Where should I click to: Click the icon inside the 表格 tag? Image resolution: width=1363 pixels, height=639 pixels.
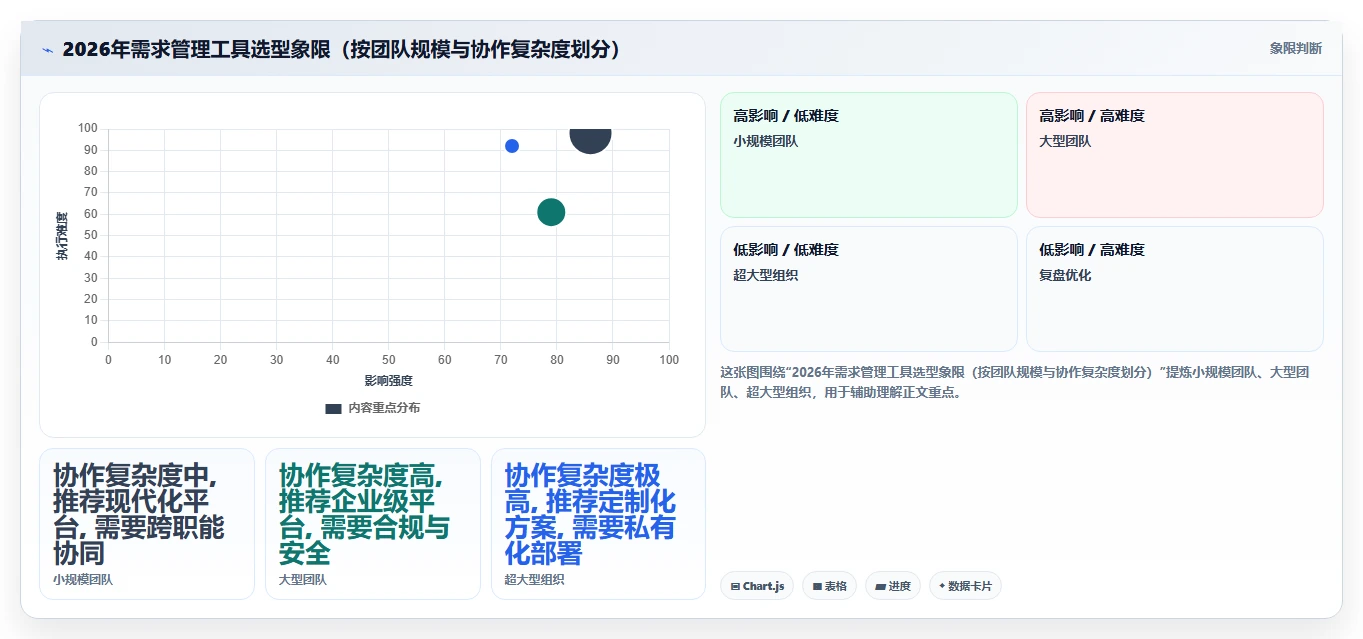817,587
